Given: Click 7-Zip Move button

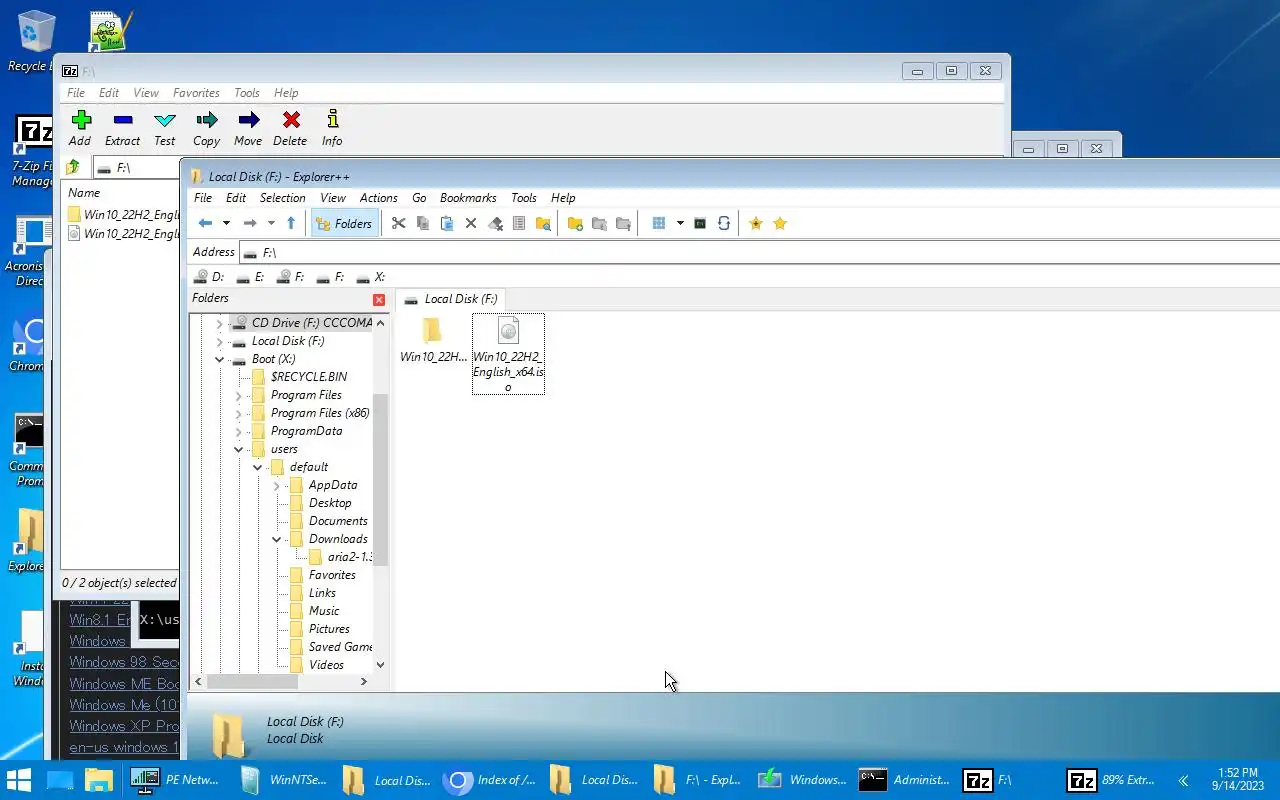Looking at the screenshot, I should tap(248, 128).
